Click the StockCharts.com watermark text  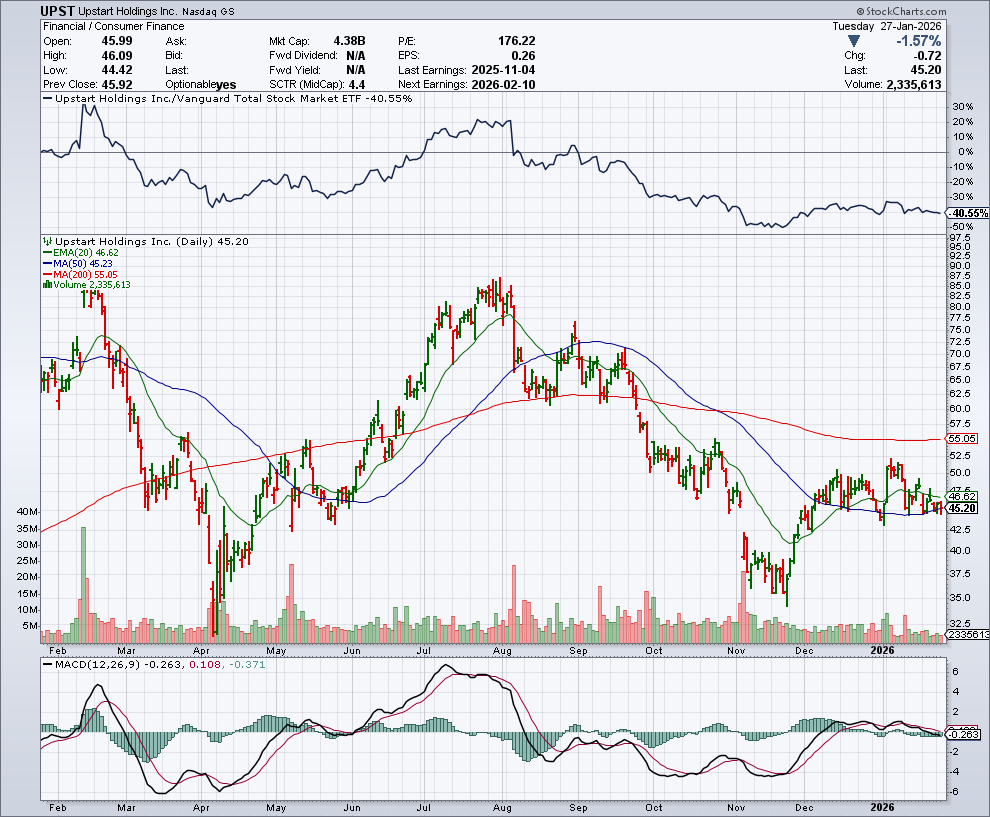point(901,11)
